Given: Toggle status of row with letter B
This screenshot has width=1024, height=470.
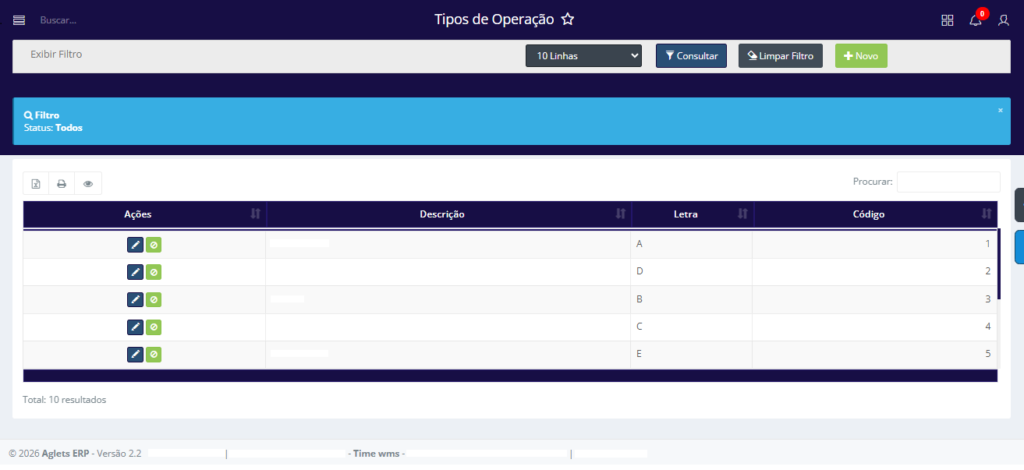Looking at the screenshot, I should point(154,299).
